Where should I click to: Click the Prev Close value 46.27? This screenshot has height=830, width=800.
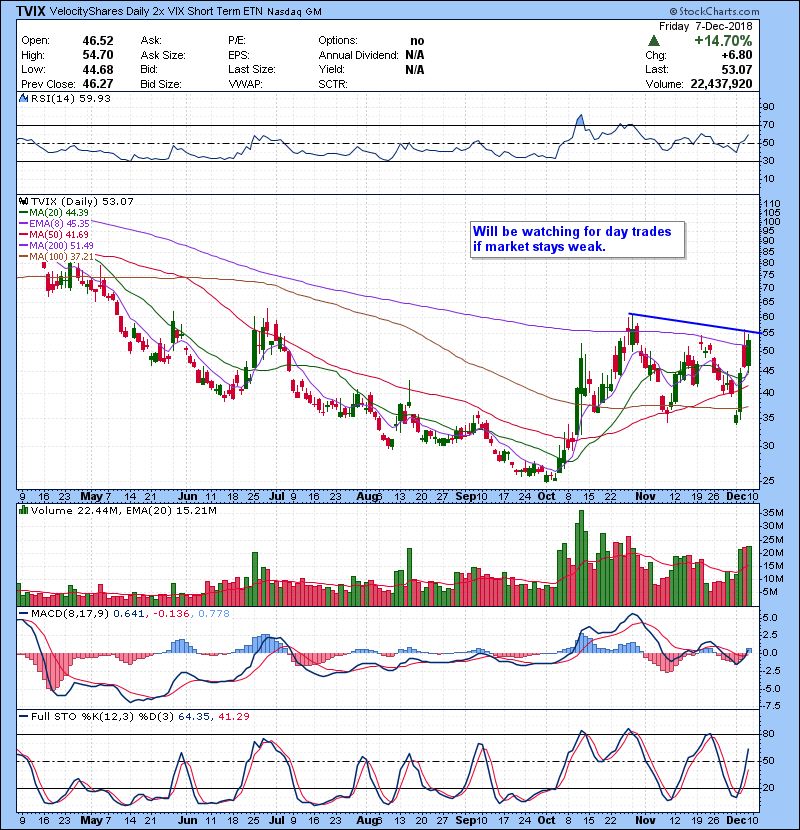[98, 84]
